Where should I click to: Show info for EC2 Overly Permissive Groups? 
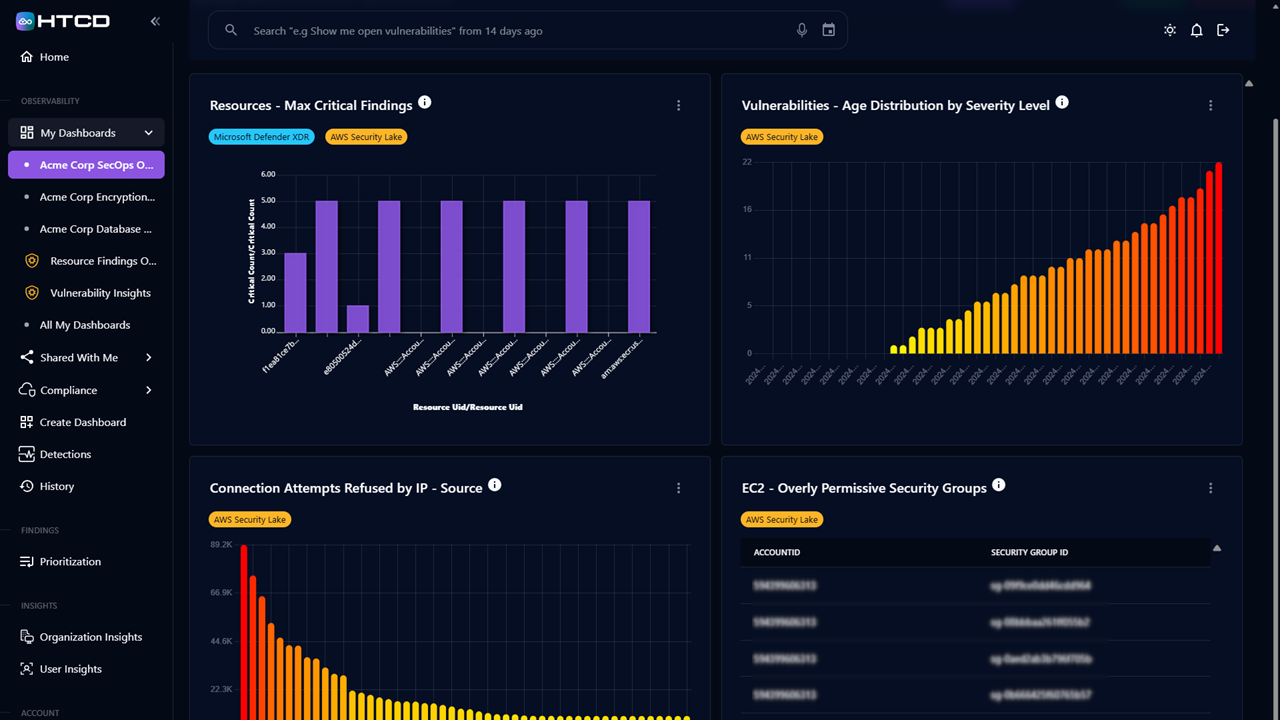[x=999, y=485]
